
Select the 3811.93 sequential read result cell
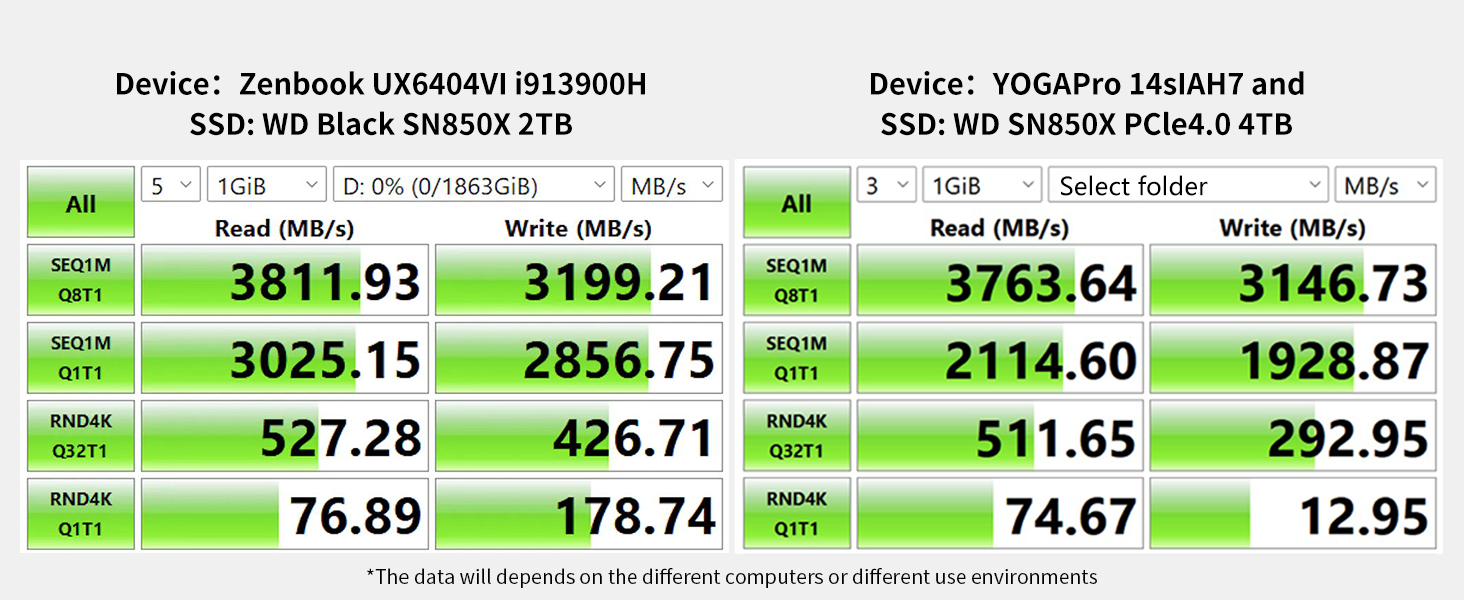pyautogui.click(x=284, y=280)
